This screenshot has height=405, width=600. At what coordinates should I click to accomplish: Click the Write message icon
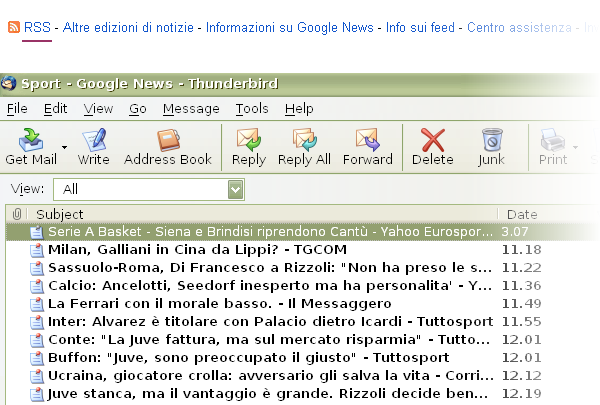(94, 139)
